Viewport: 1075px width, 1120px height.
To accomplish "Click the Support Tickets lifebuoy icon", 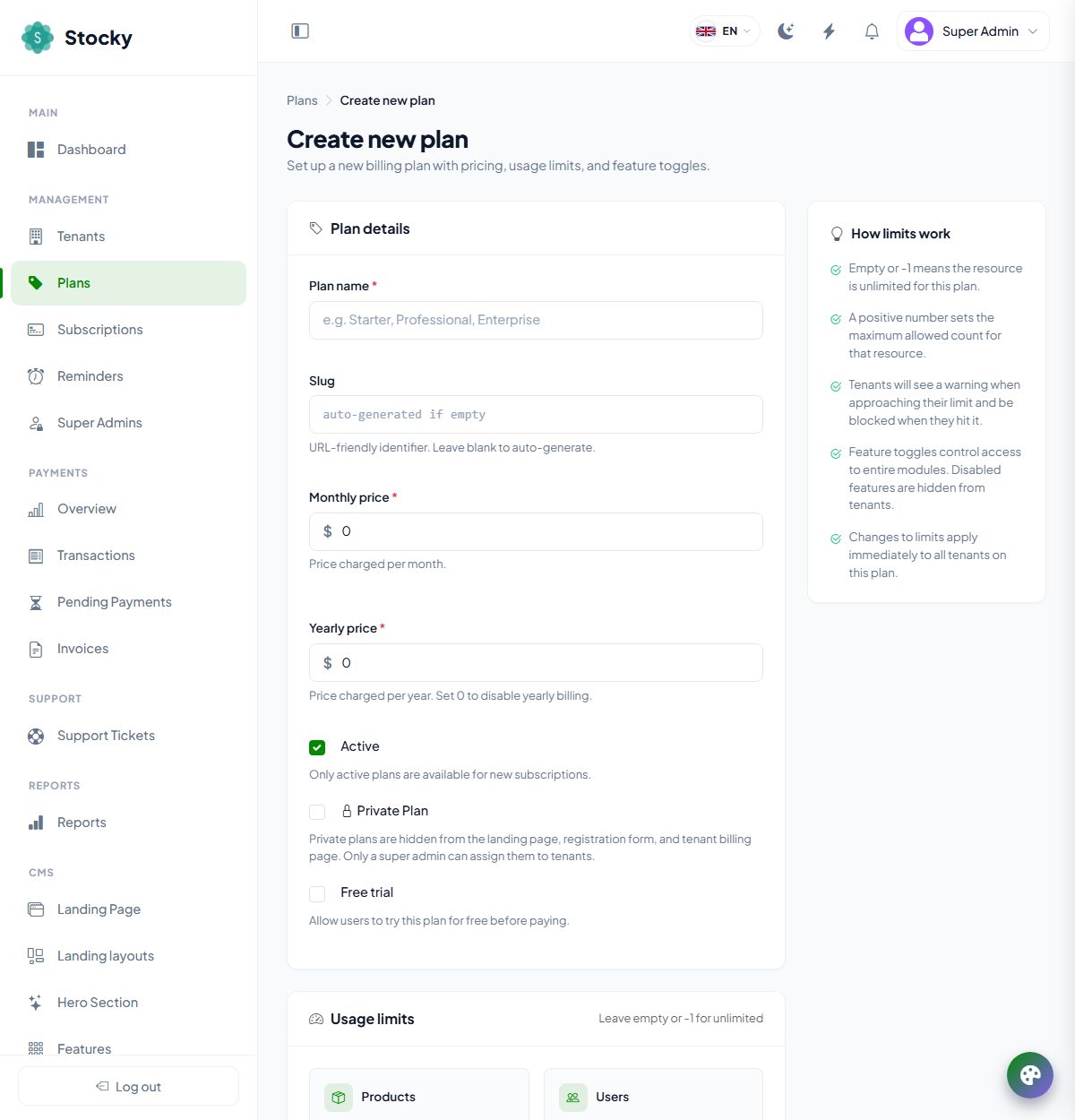I will [x=36, y=736].
